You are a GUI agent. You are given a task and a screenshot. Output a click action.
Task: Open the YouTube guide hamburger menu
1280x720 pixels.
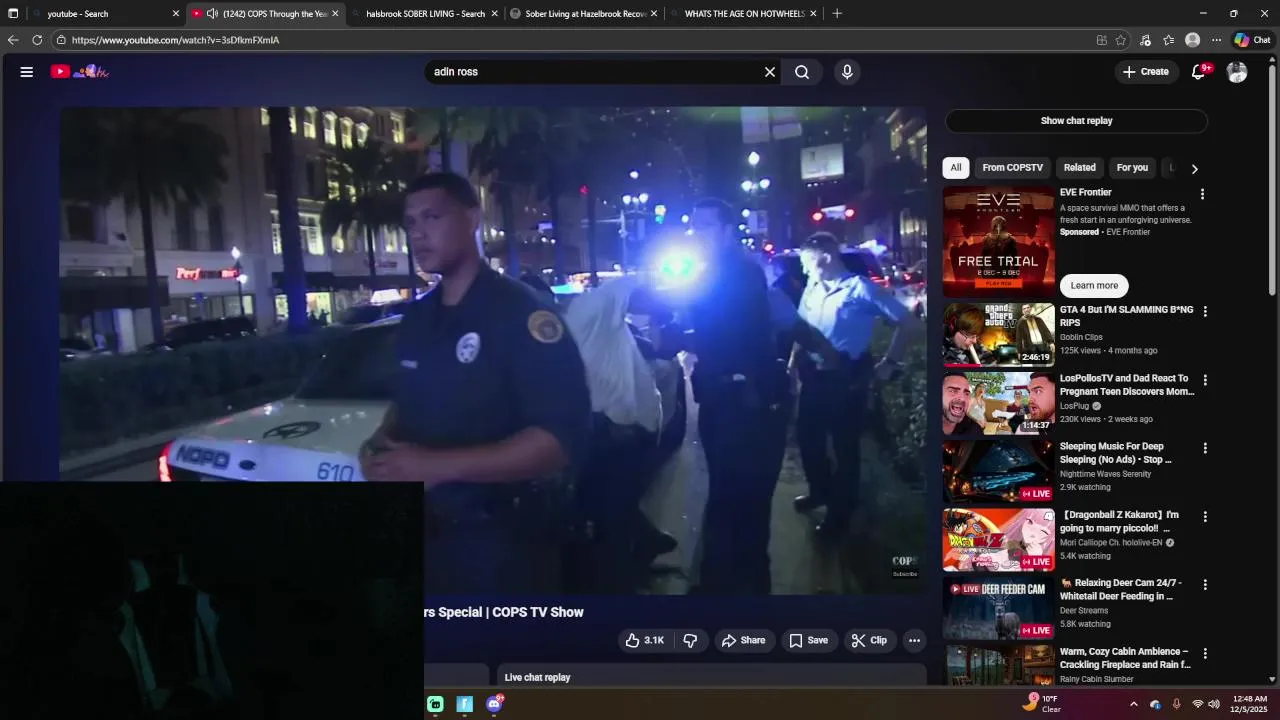coord(27,72)
